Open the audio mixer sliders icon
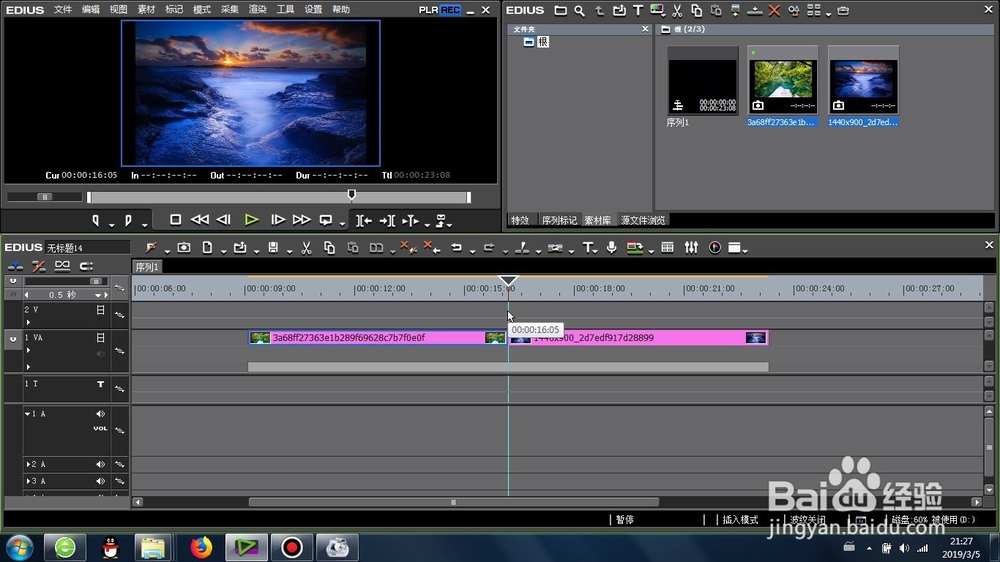Image resolution: width=1000 pixels, height=562 pixels. pyautogui.click(x=691, y=248)
